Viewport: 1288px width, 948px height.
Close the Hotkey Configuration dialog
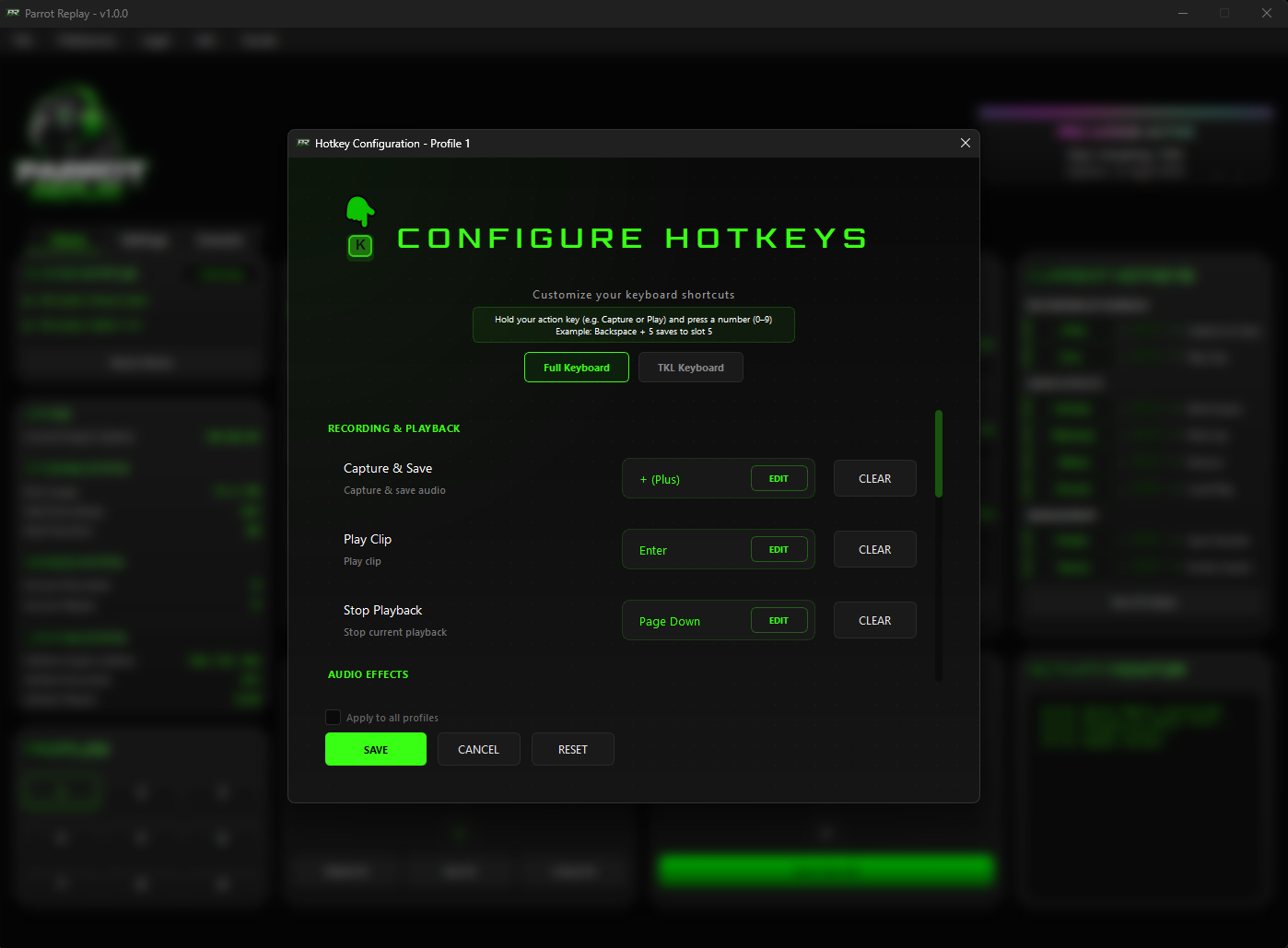point(966,143)
